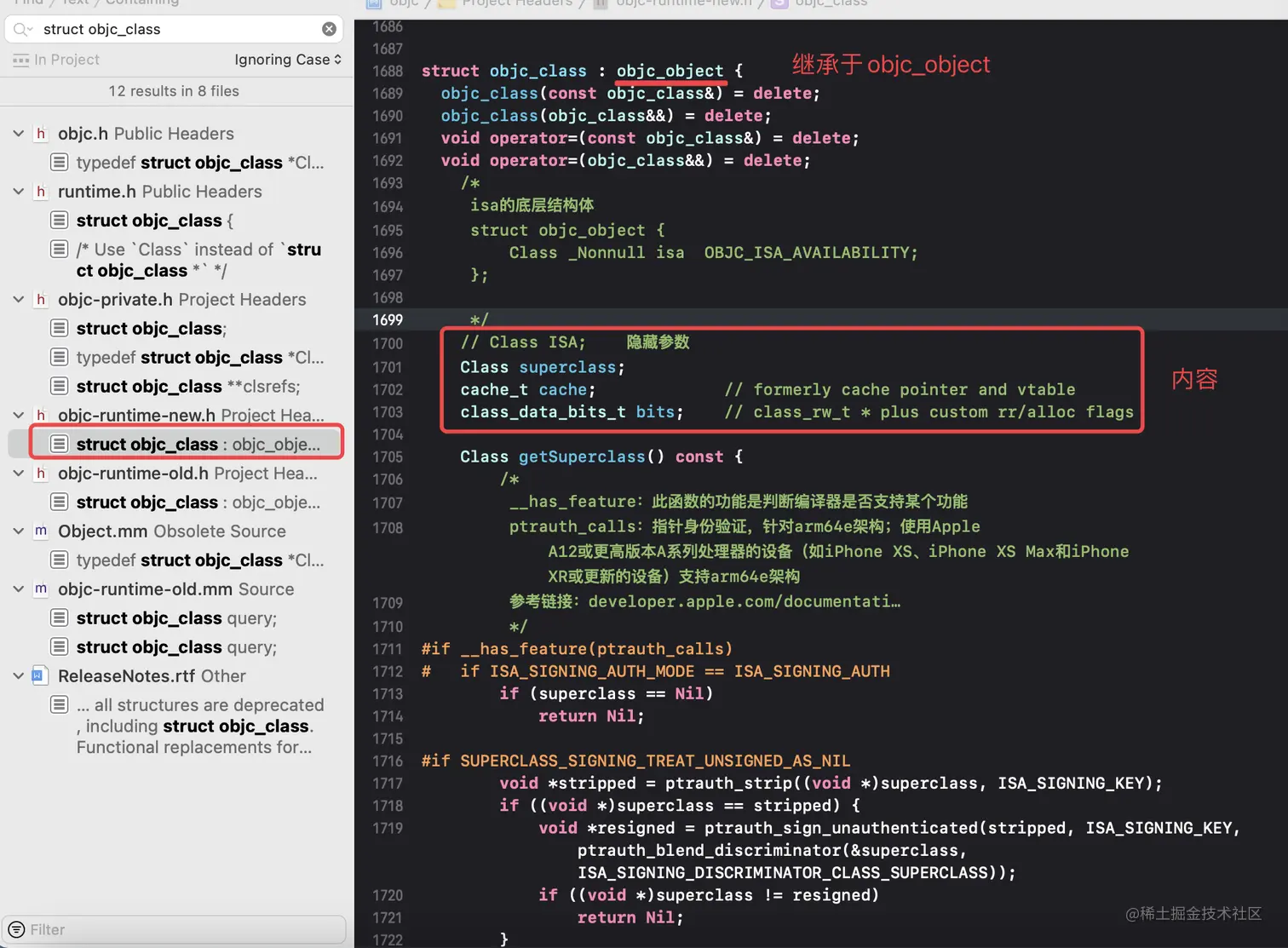This screenshot has width=1288, height=948.
Task: Click line number 1711 in the gutter
Action: pos(388,649)
